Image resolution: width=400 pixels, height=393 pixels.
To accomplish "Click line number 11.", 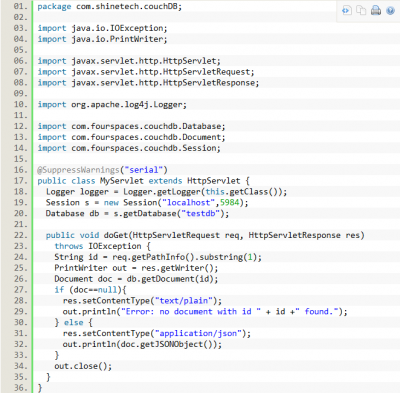I will [x=21, y=116].
